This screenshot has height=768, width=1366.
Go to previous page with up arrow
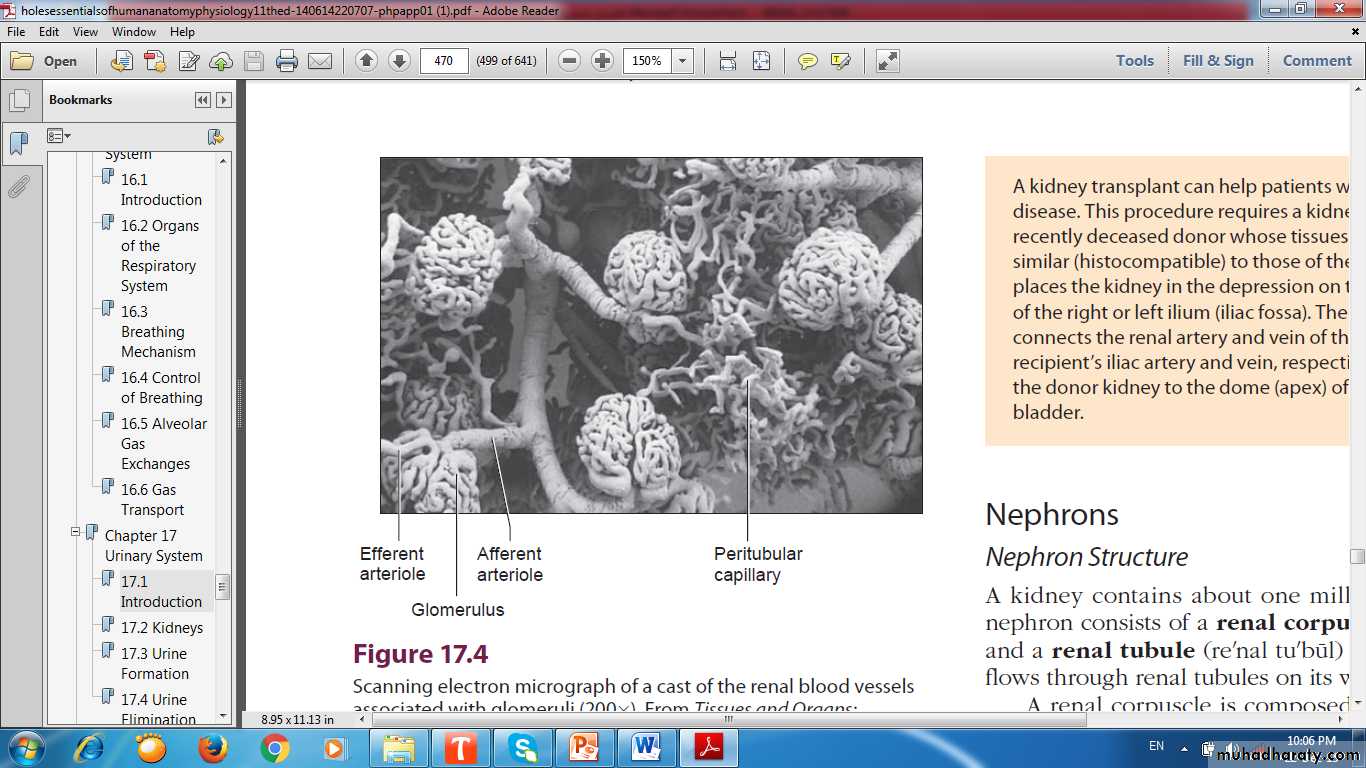click(366, 61)
